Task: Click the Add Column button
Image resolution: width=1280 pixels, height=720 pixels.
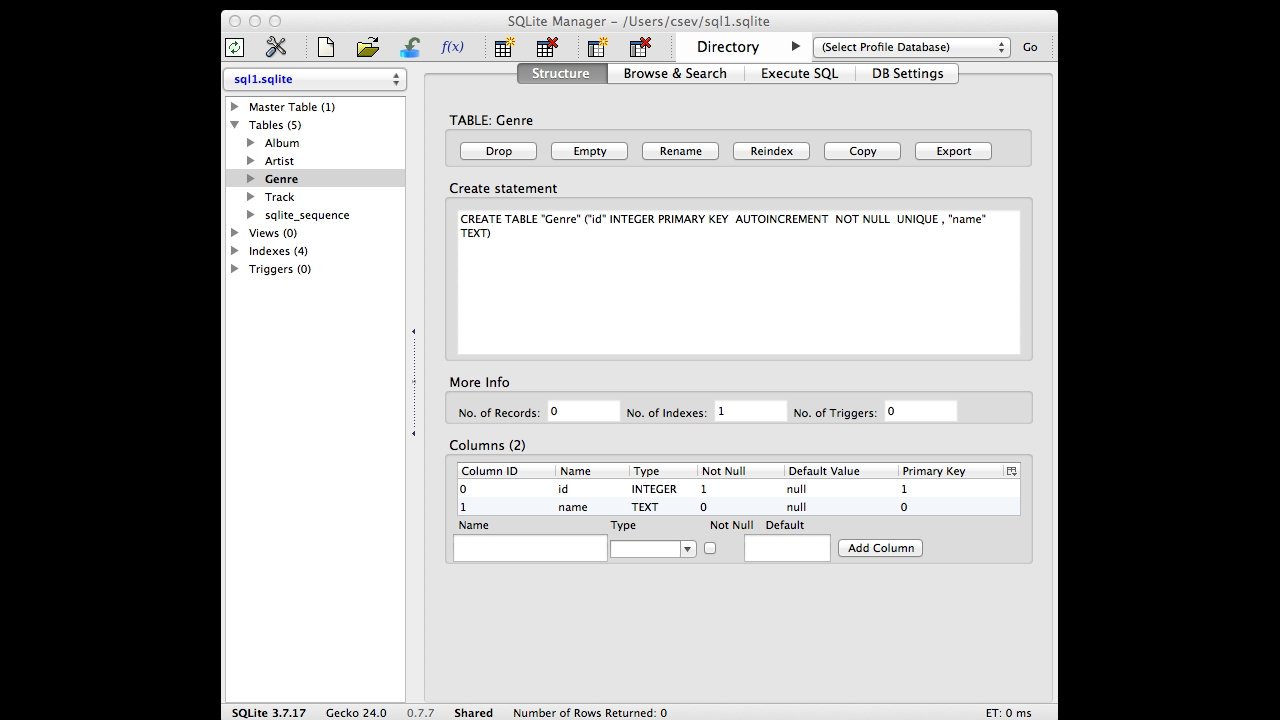Action: click(x=880, y=548)
